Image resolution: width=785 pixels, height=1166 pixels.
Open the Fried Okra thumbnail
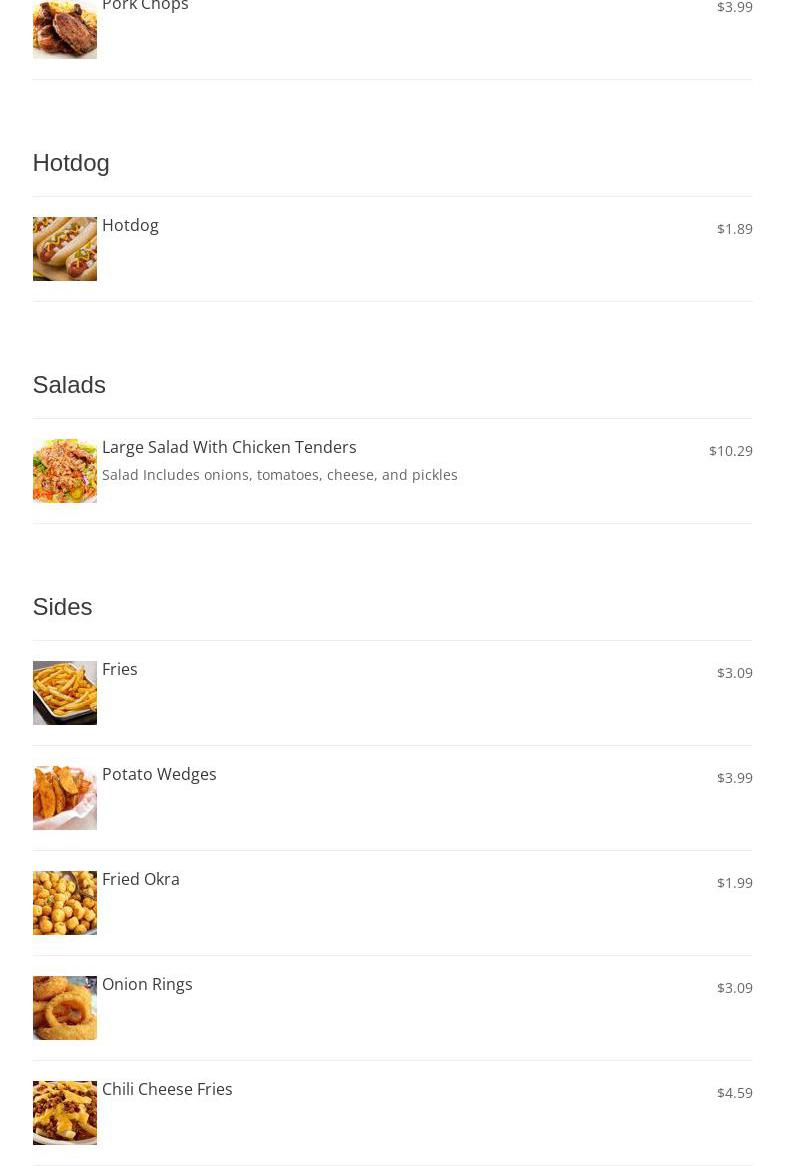click(x=64, y=902)
